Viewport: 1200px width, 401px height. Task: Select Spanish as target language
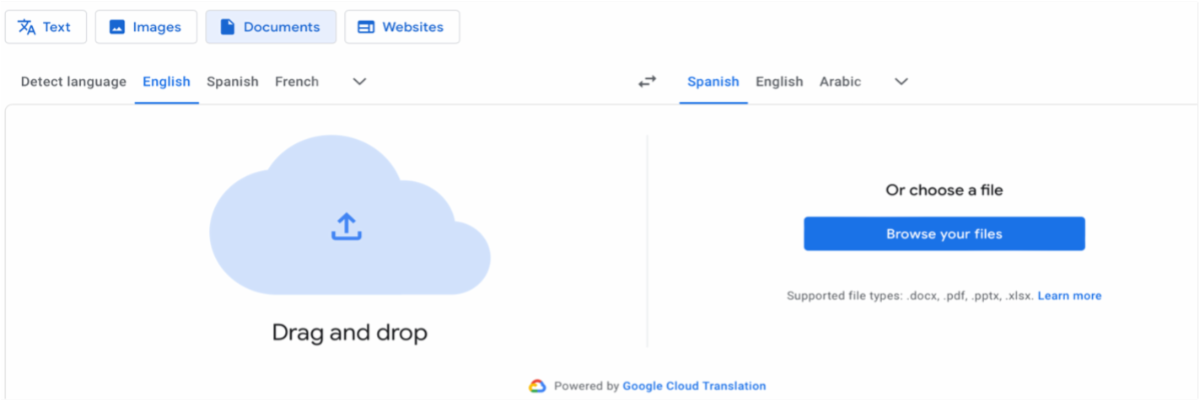pos(713,82)
